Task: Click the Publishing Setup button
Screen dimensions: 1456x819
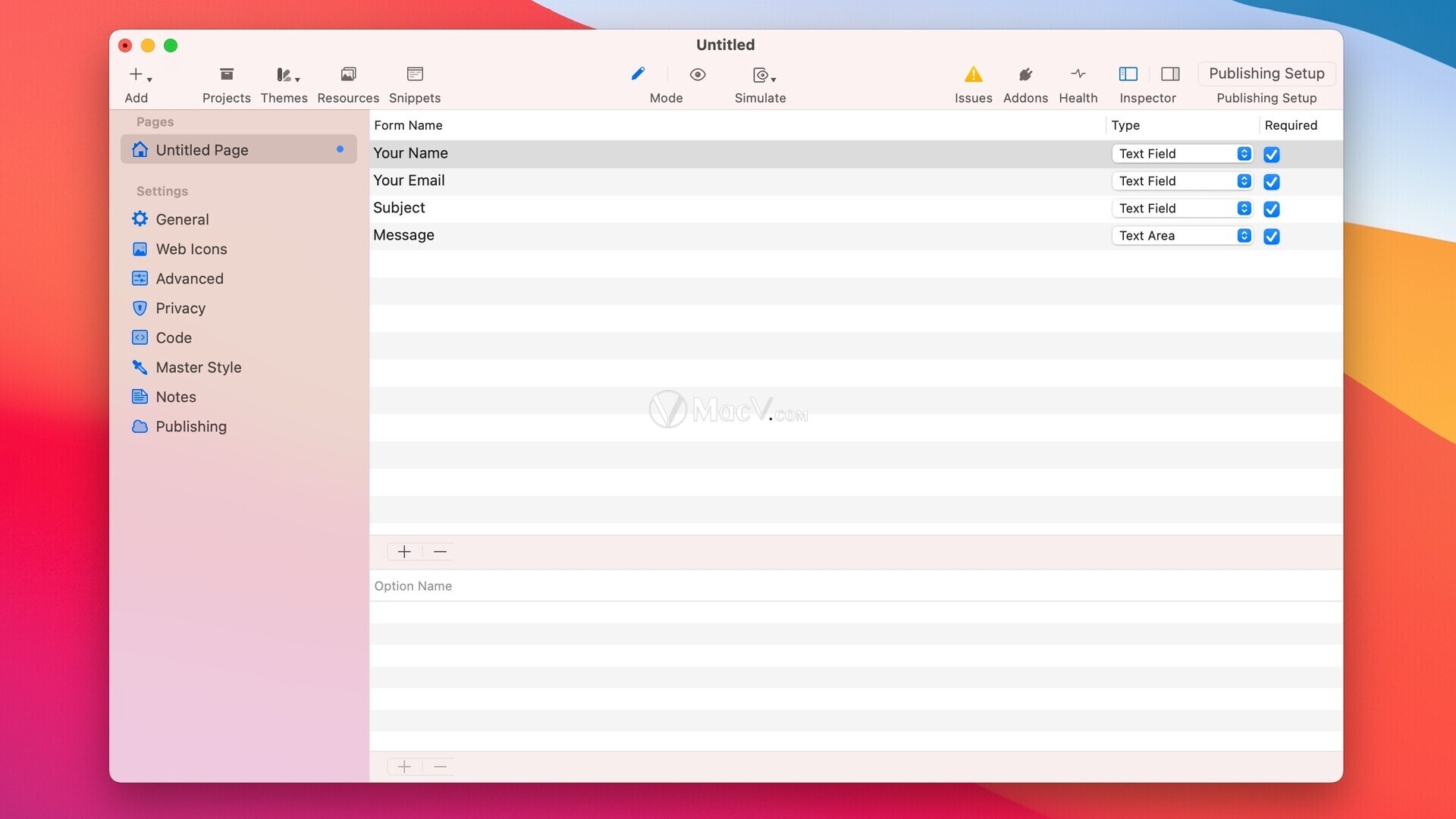Action: coord(1266,74)
